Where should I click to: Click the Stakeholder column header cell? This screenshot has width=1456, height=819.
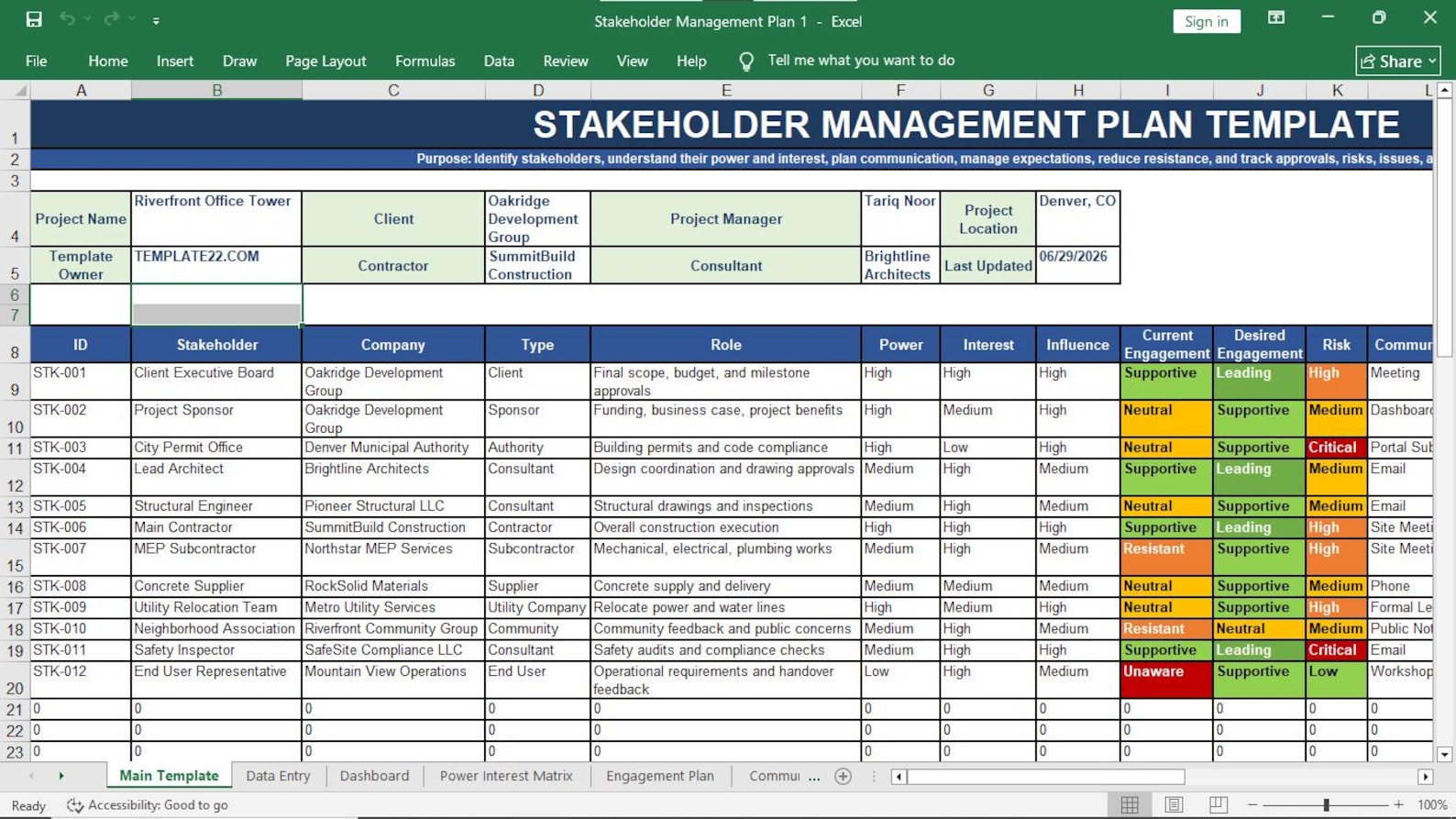tap(216, 345)
